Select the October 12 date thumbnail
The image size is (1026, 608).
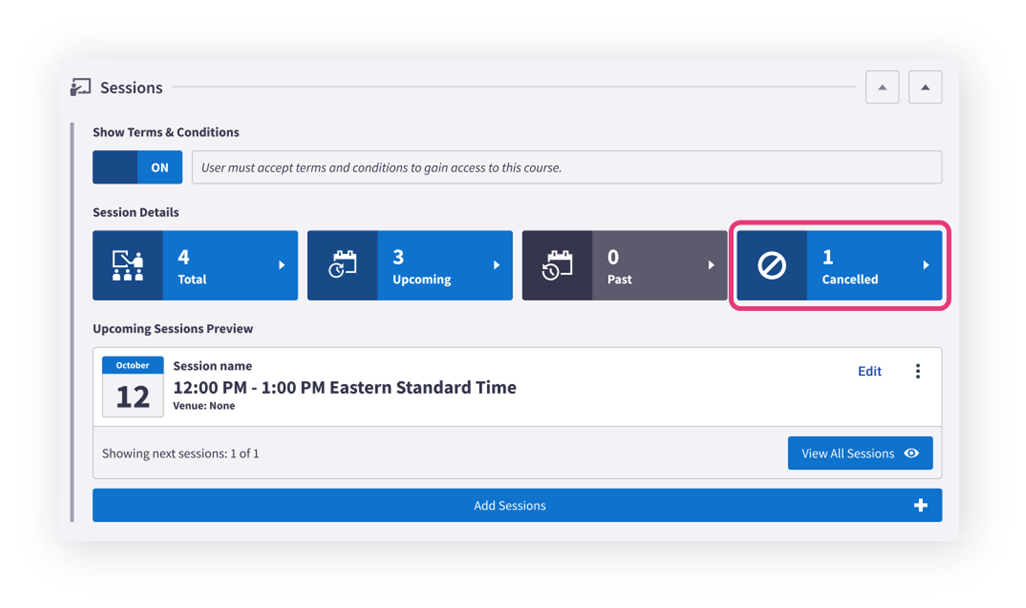pos(133,387)
